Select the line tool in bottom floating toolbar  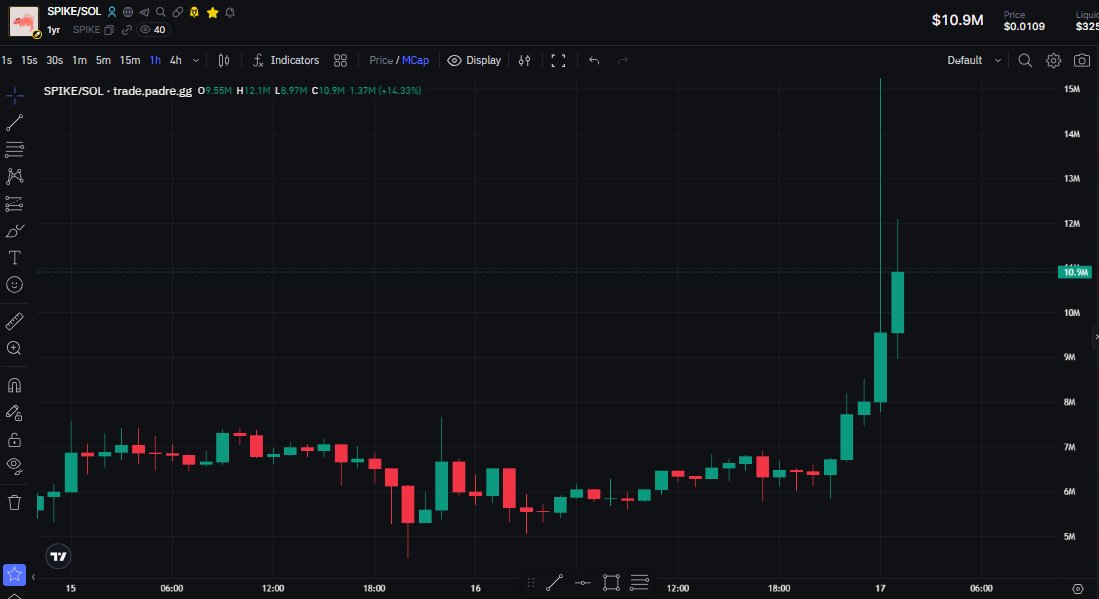[554, 582]
